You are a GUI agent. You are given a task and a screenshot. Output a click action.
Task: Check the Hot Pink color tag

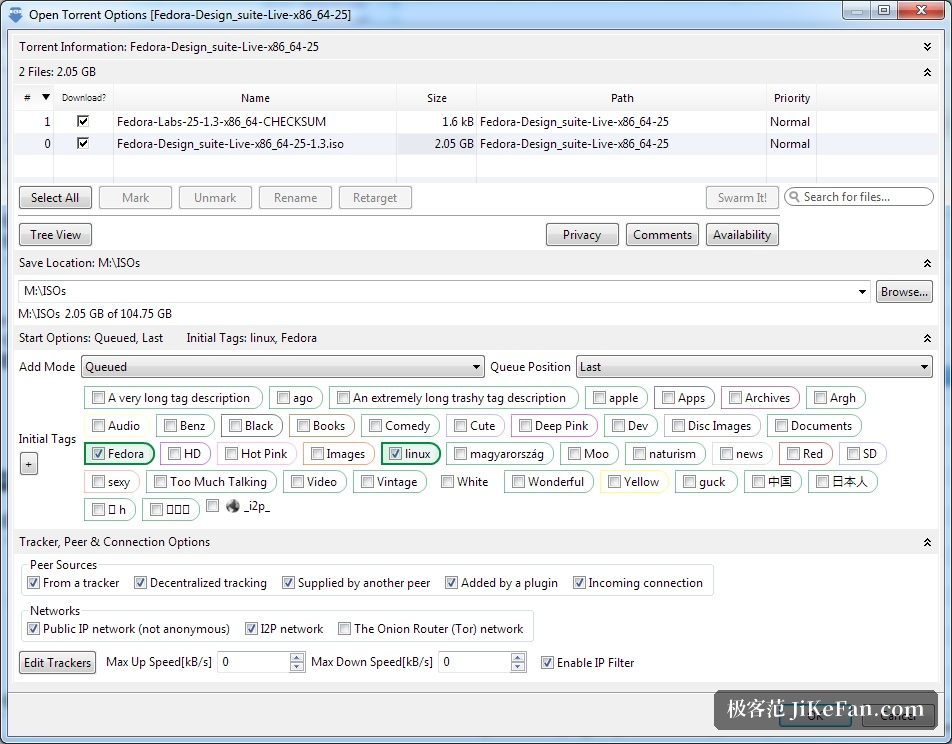click(231, 454)
